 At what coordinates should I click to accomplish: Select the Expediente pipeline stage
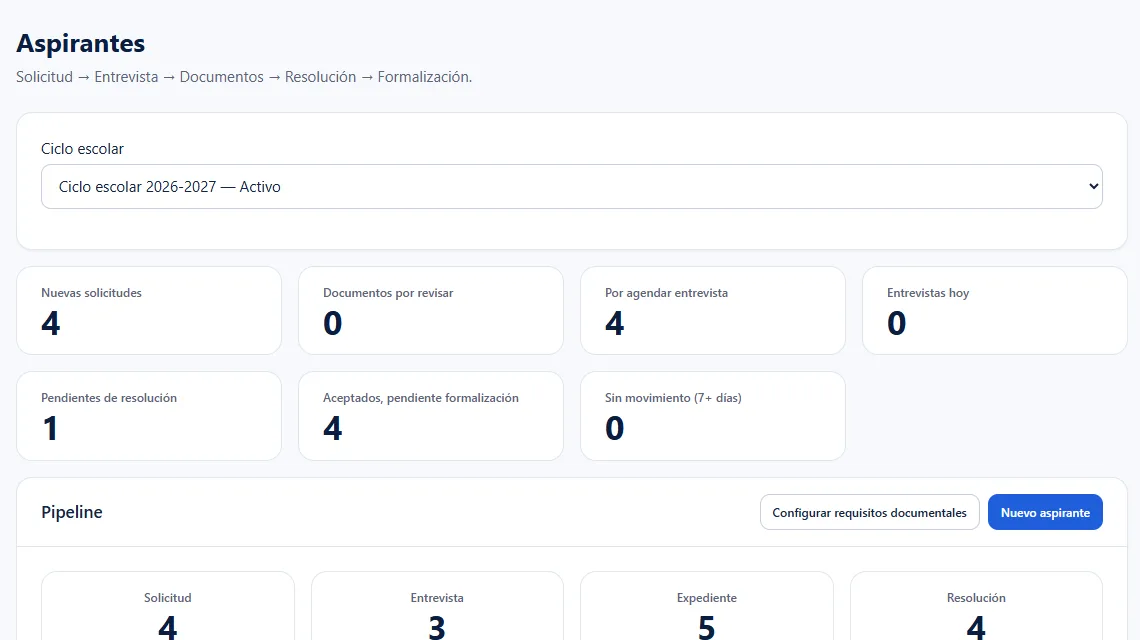[707, 606]
